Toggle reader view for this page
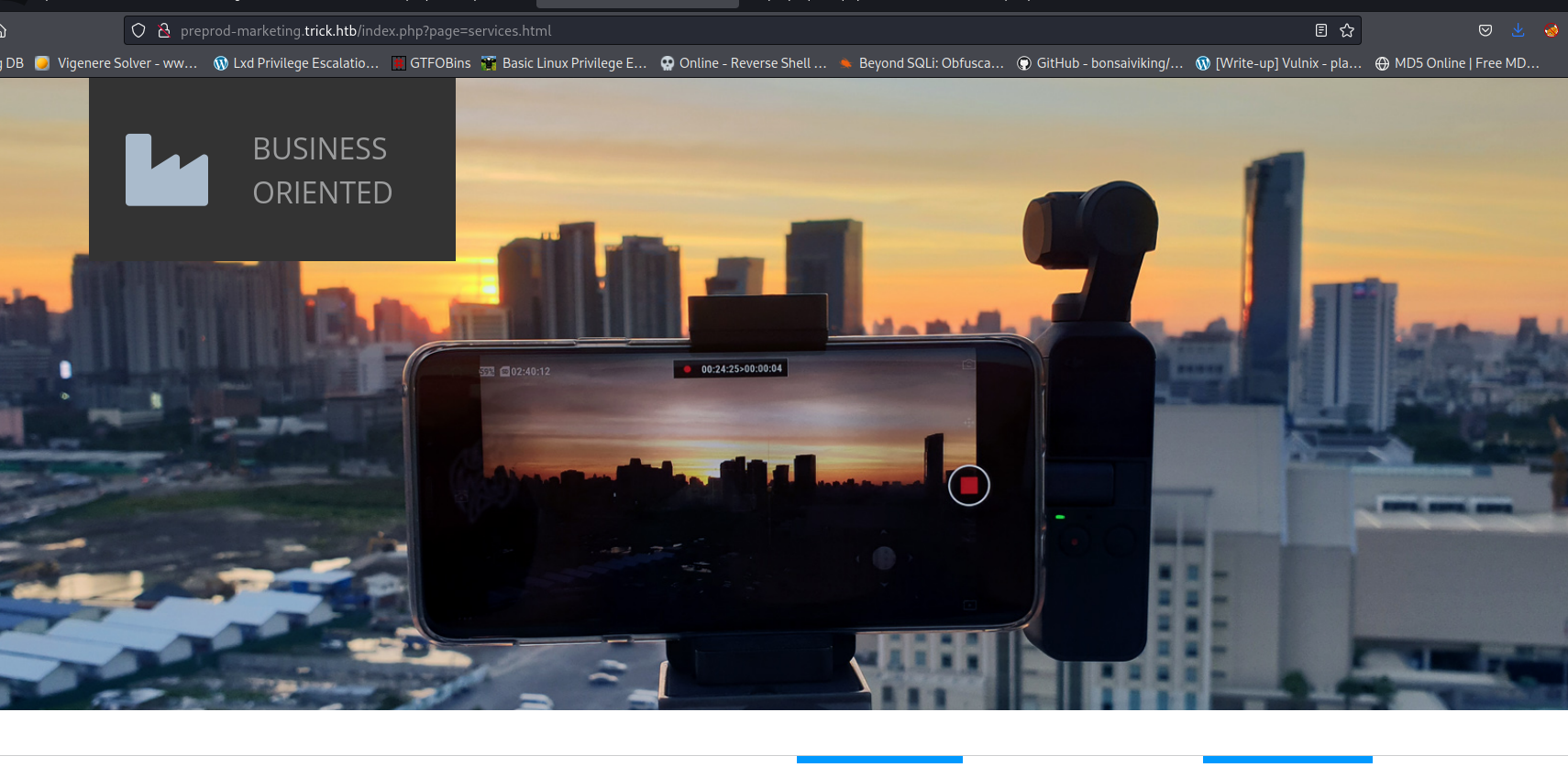This screenshot has width=1568, height=778. tap(1320, 30)
